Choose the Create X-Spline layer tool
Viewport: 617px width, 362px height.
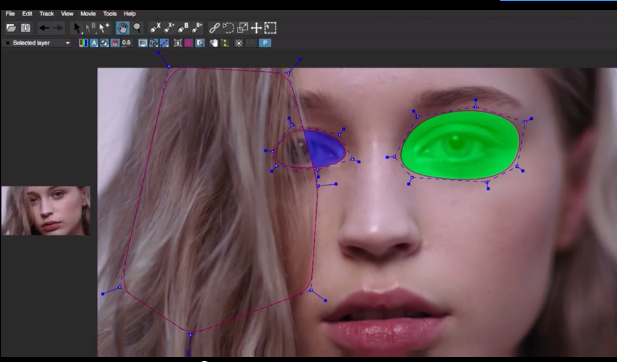coord(155,28)
